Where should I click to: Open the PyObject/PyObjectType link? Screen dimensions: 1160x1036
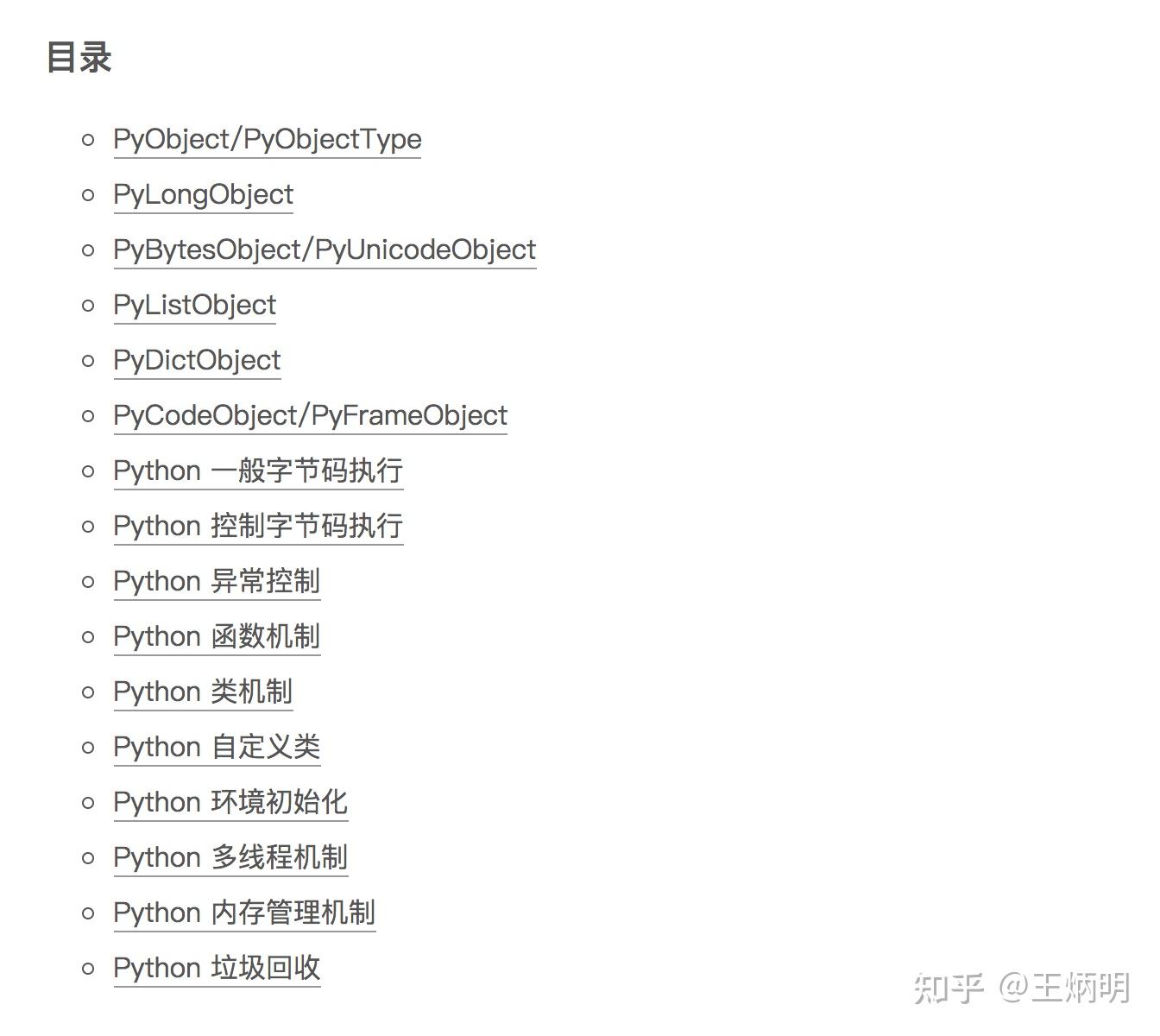[267, 139]
